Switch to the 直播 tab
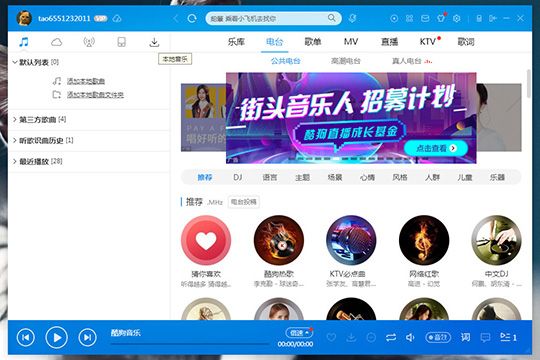Image resolution: width=540 pixels, height=360 pixels. click(x=390, y=42)
